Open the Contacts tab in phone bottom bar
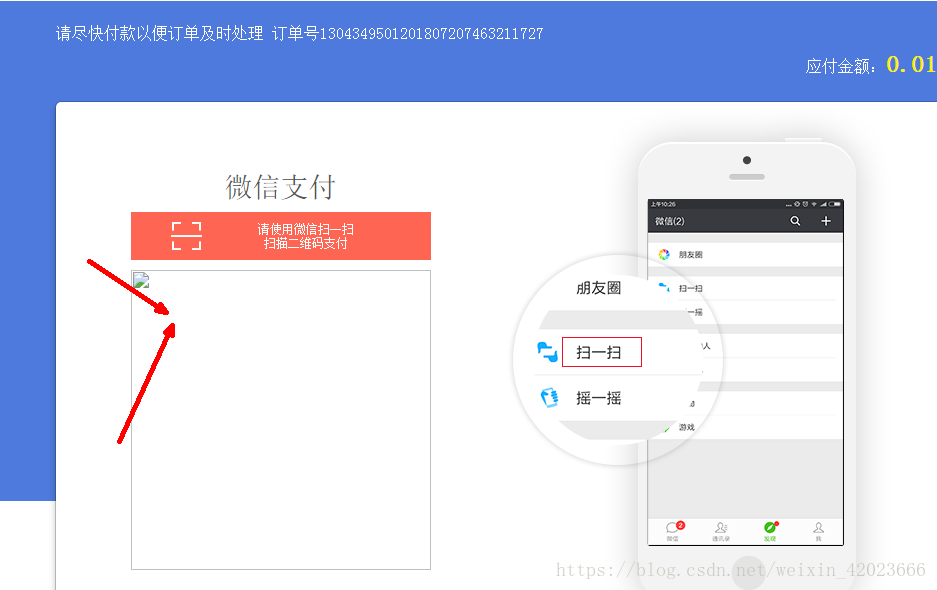The height and width of the screenshot is (590, 937). pos(721,531)
